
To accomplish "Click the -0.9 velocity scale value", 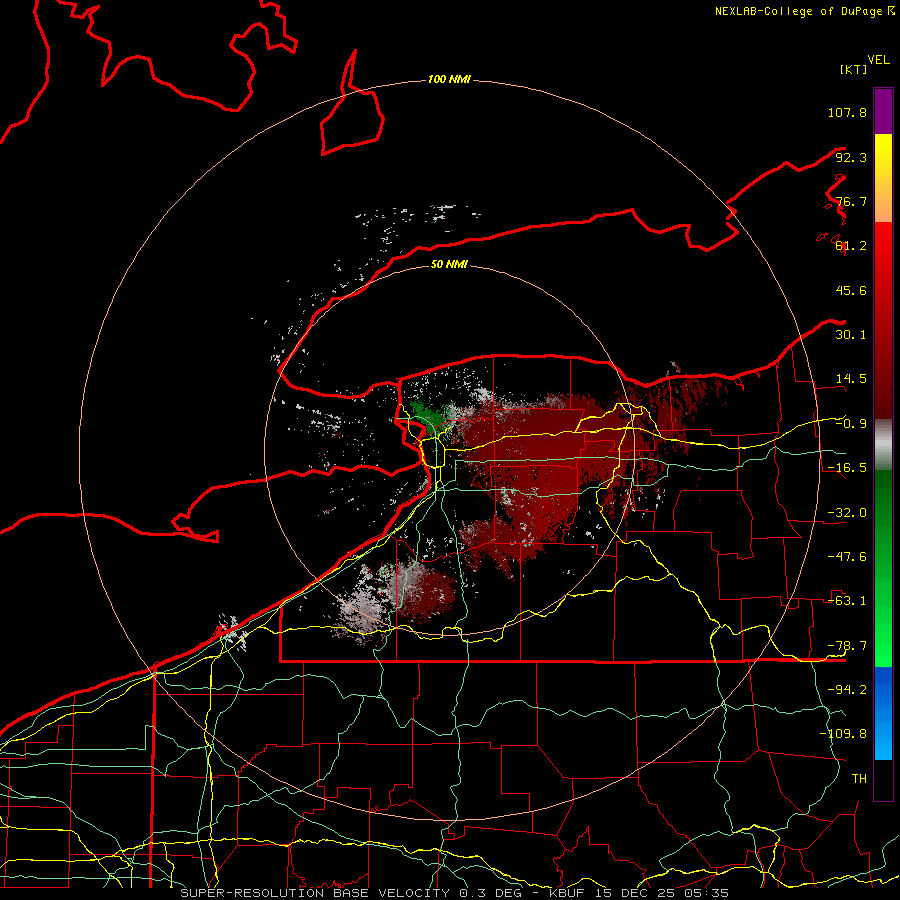I will [x=851, y=424].
